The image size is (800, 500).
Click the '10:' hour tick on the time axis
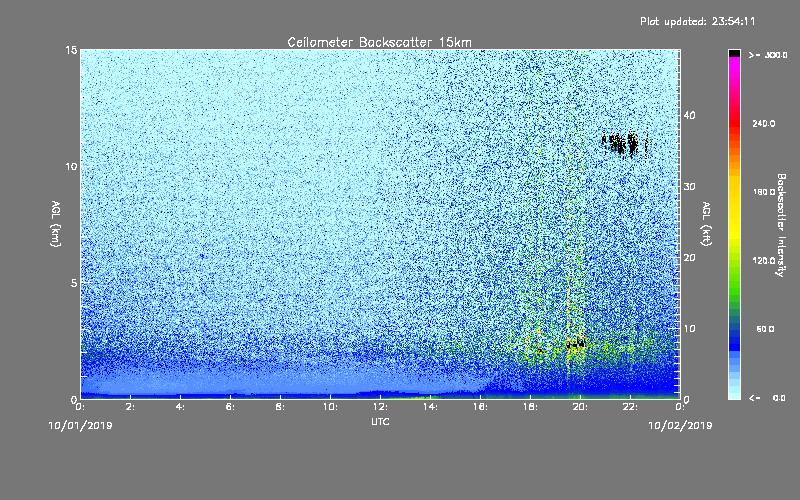[x=330, y=407]
